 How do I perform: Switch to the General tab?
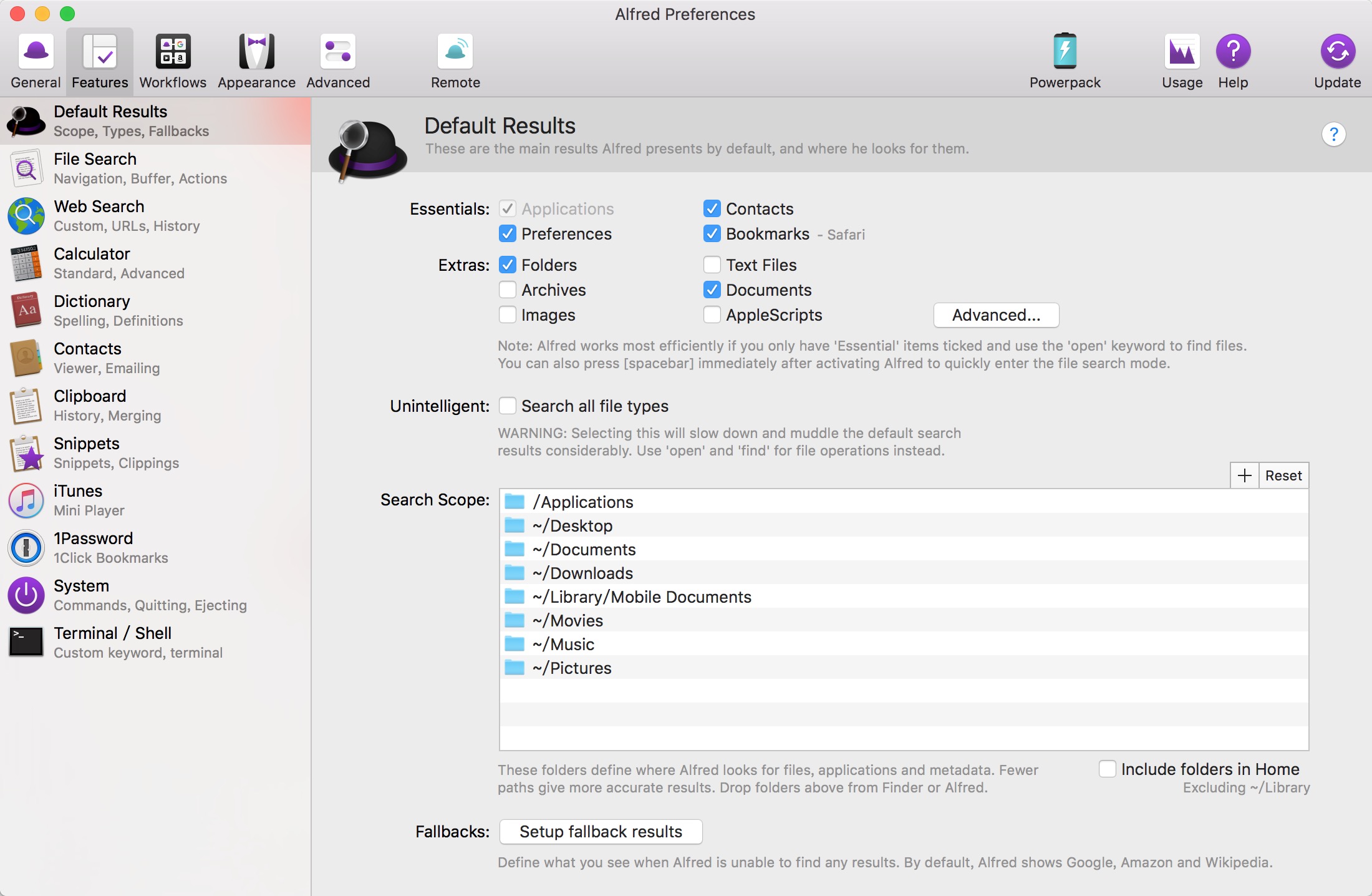pyautogui.click(x=36, y=61)
